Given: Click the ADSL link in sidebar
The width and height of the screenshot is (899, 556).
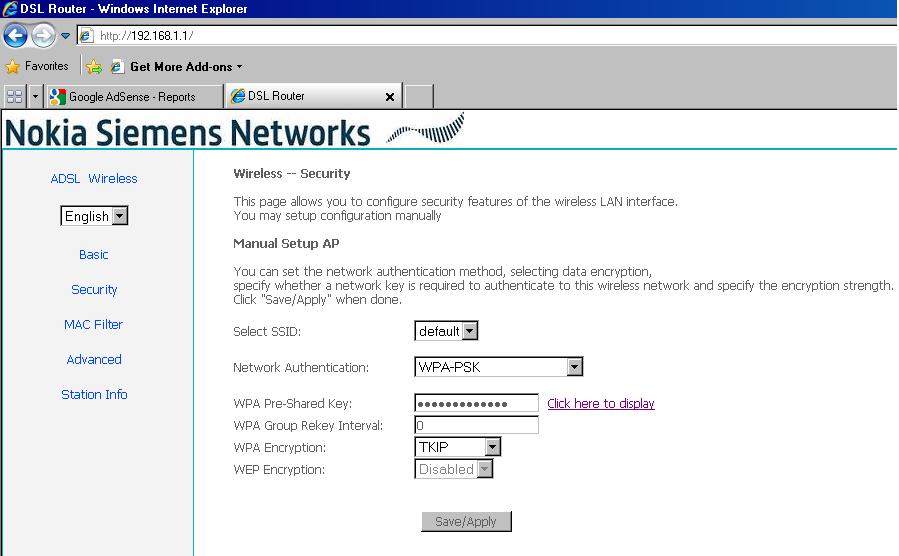Looking at the screenshot, I should (x=65, y=179).
